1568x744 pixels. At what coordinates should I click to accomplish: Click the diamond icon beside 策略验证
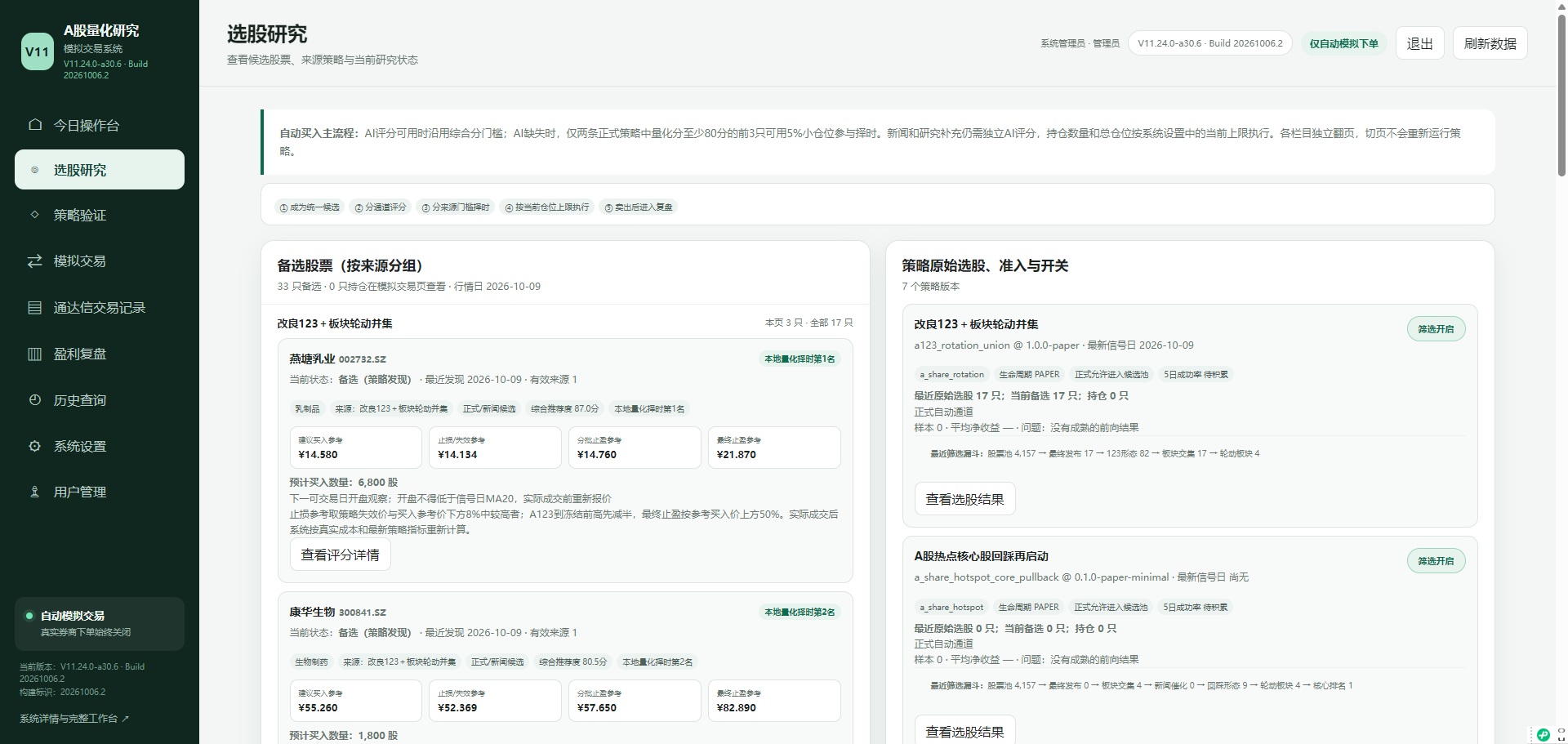point(35,215)
